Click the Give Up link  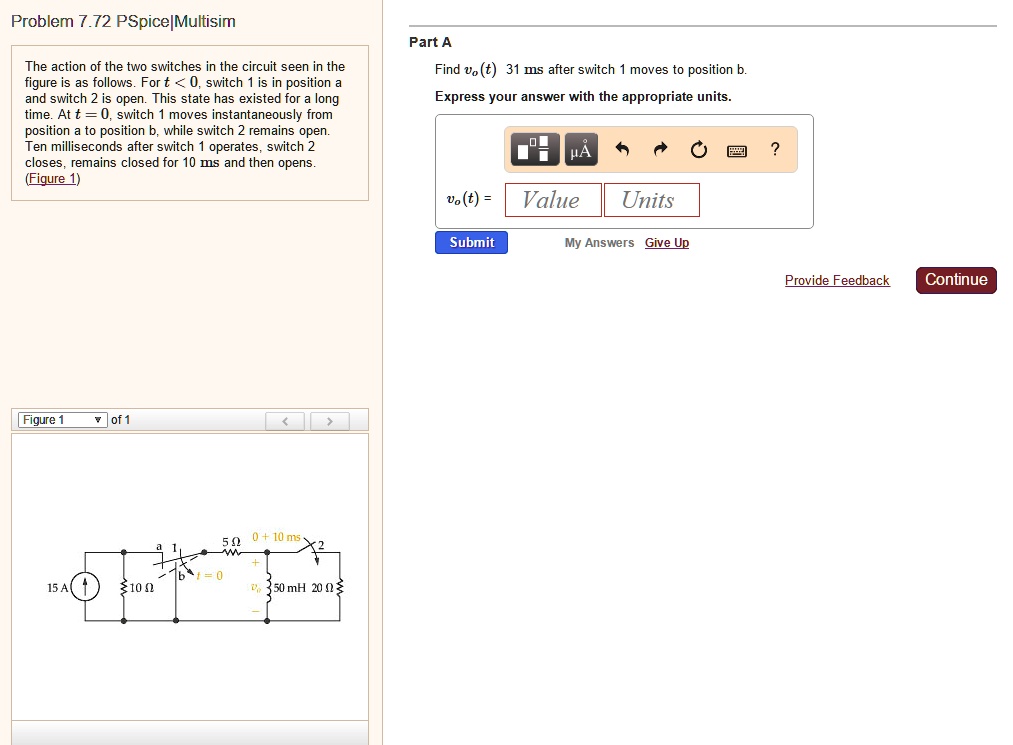[666, 242]
